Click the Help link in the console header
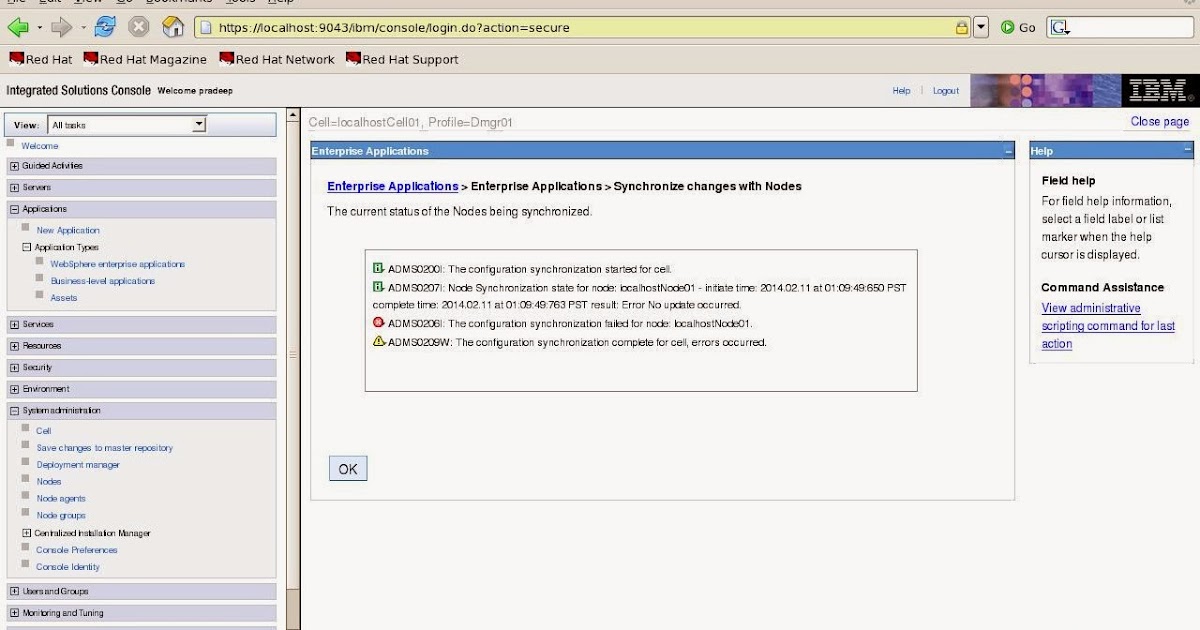 tap(901, 91)
